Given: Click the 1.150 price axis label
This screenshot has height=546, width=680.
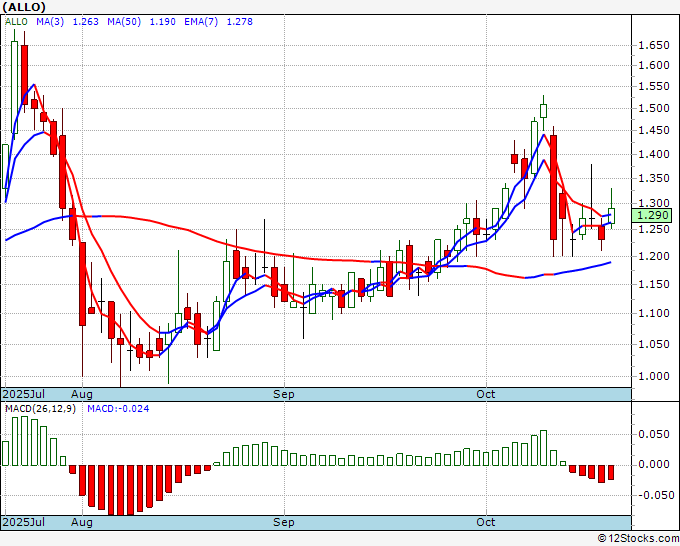Looking at the screenshot, I should pyautogui.click(x=654, y=284).
